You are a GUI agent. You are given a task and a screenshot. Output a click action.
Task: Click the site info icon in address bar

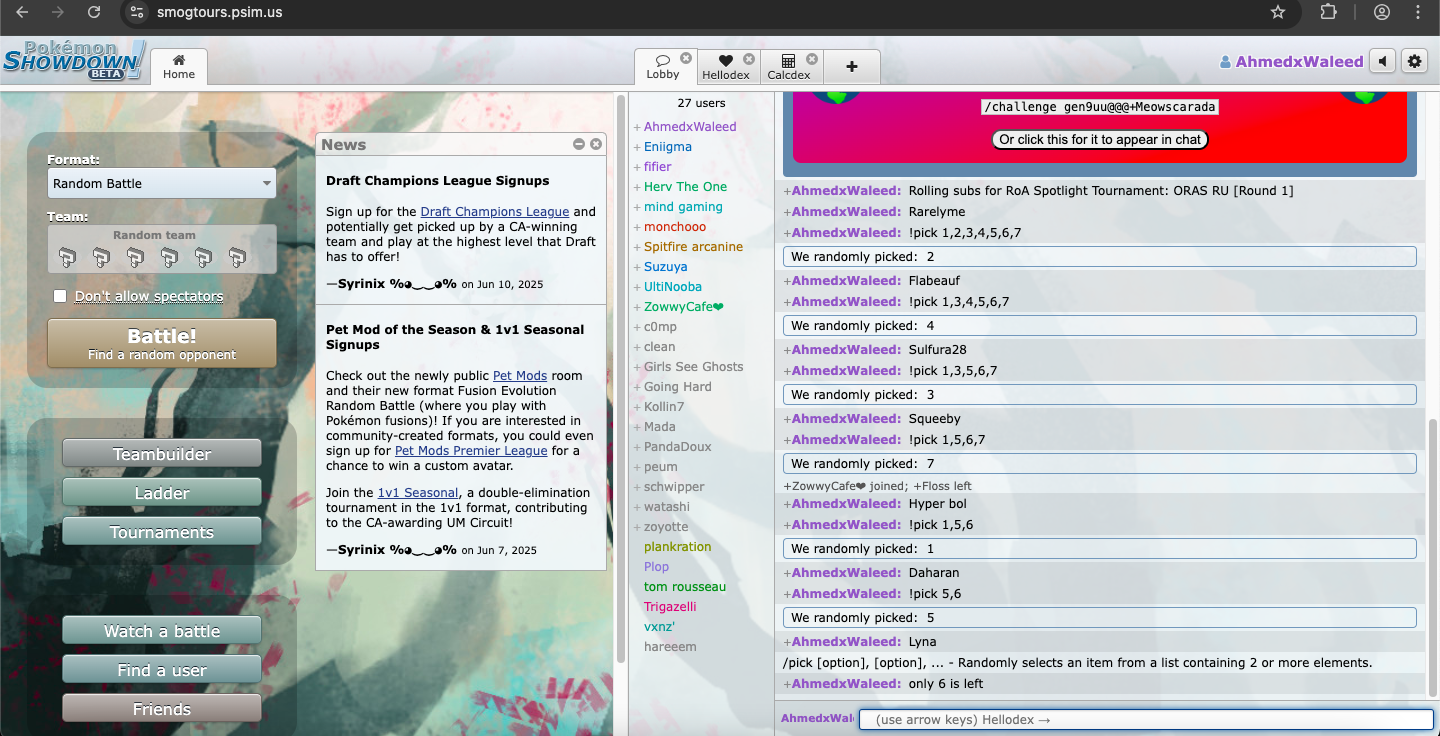click(137, 12)
